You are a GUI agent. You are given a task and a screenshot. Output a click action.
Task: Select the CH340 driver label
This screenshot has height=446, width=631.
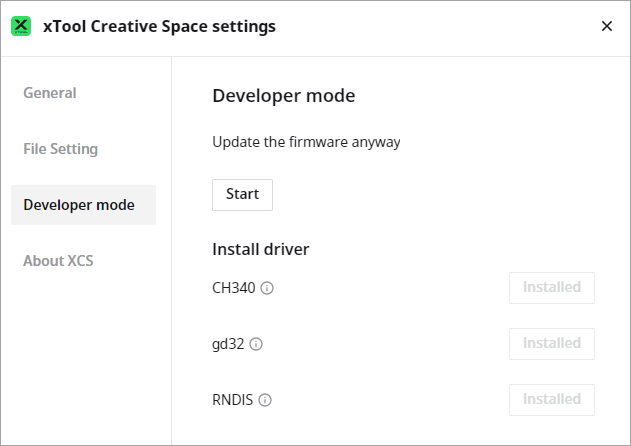(234, 288)
